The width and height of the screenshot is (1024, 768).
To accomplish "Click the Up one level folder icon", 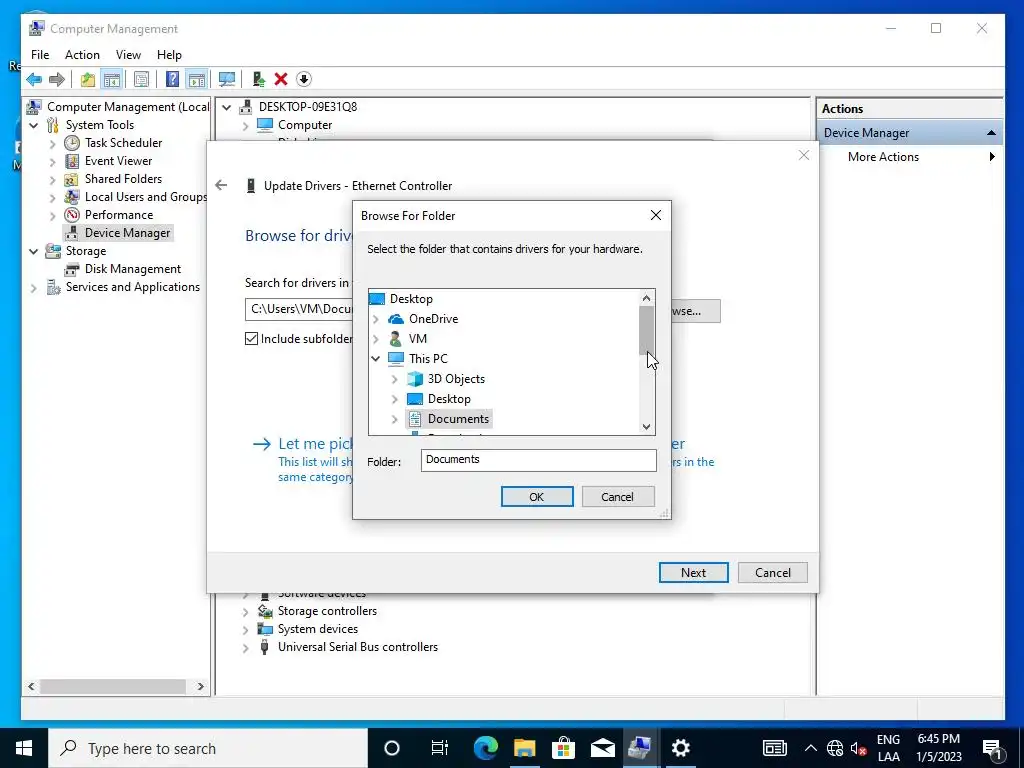I will 88,80.
